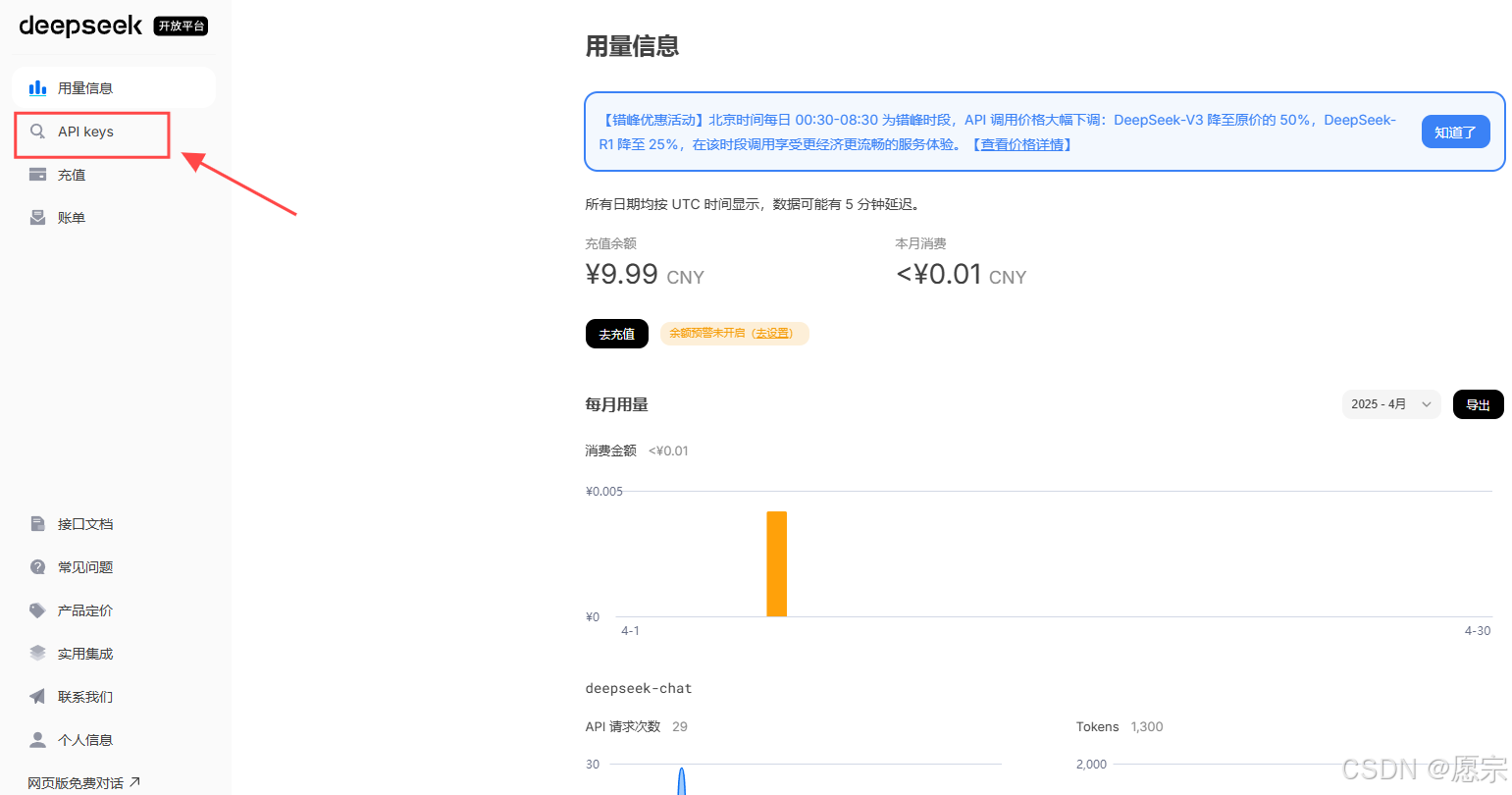Click the 产品定价 tag icon
This screenshot has height=795, width=1512.
38,610
